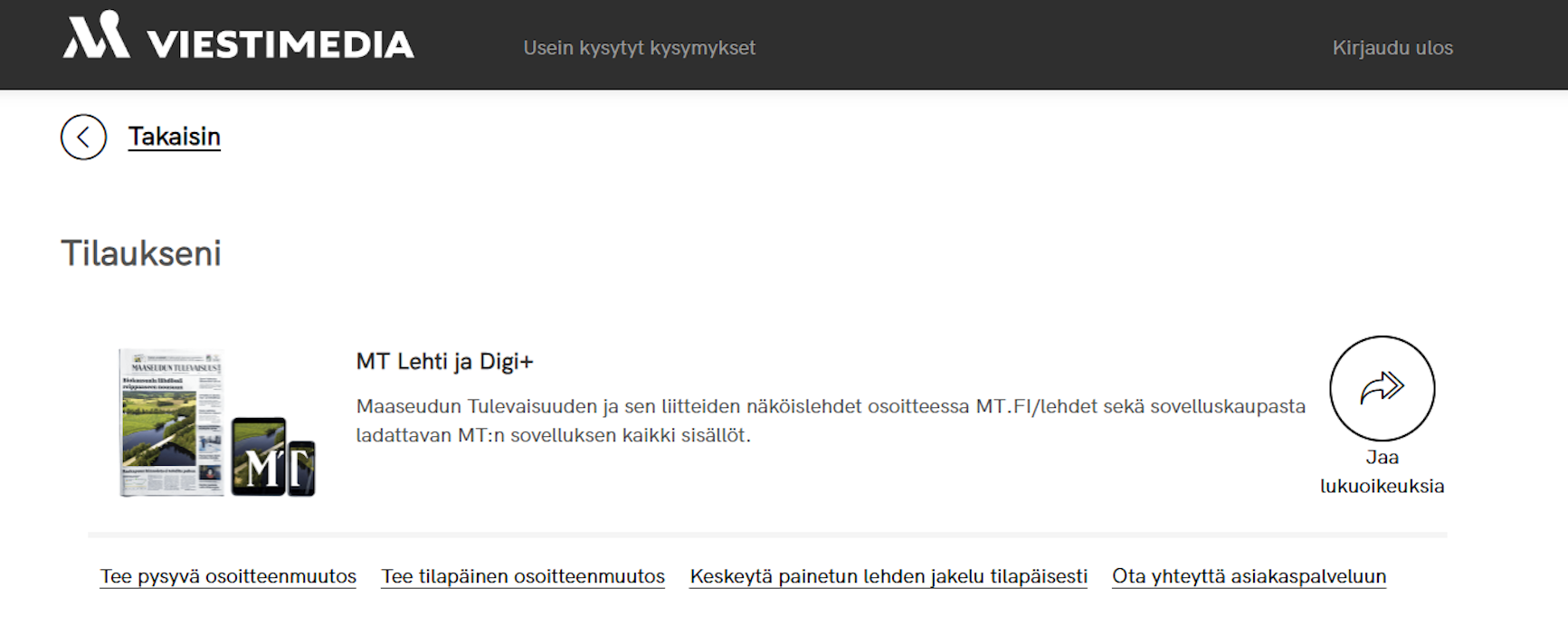Screen dimensions: 1568x635
Task: Open the Maaseudun Tulevaisuus newspaper thumbnail
Action: point(171,422)
